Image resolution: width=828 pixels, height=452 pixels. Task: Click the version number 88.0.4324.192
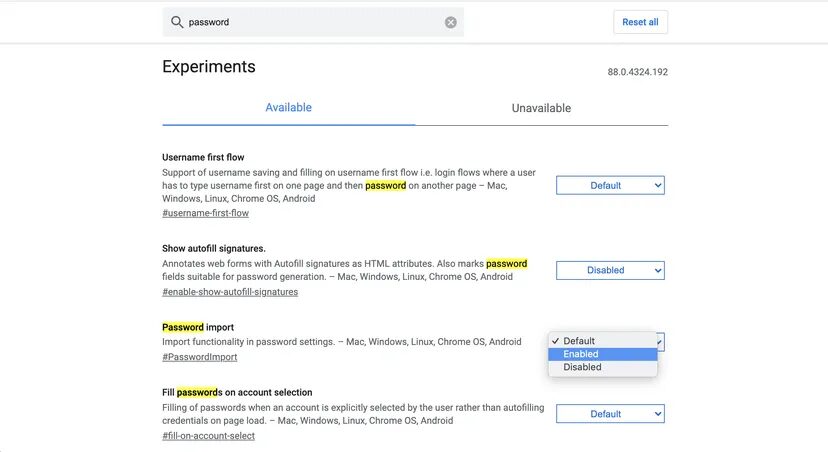637,73
